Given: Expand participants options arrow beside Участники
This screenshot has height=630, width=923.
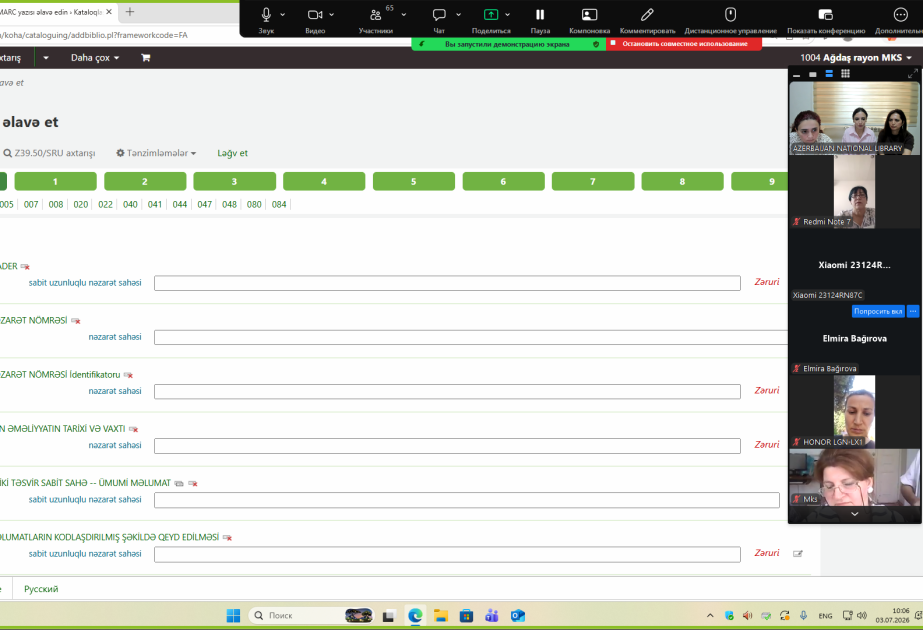Looking at the screenshot, I should click(404, 15).
